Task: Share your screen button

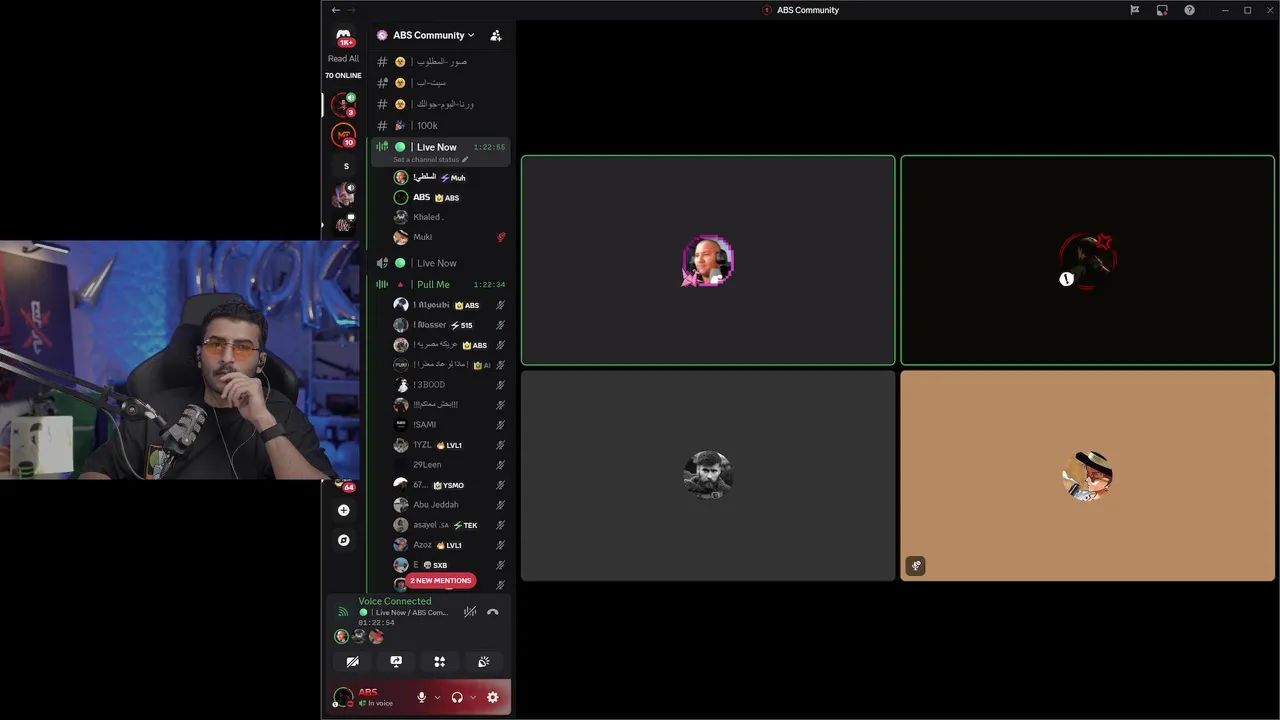Action: coord(396,662)
